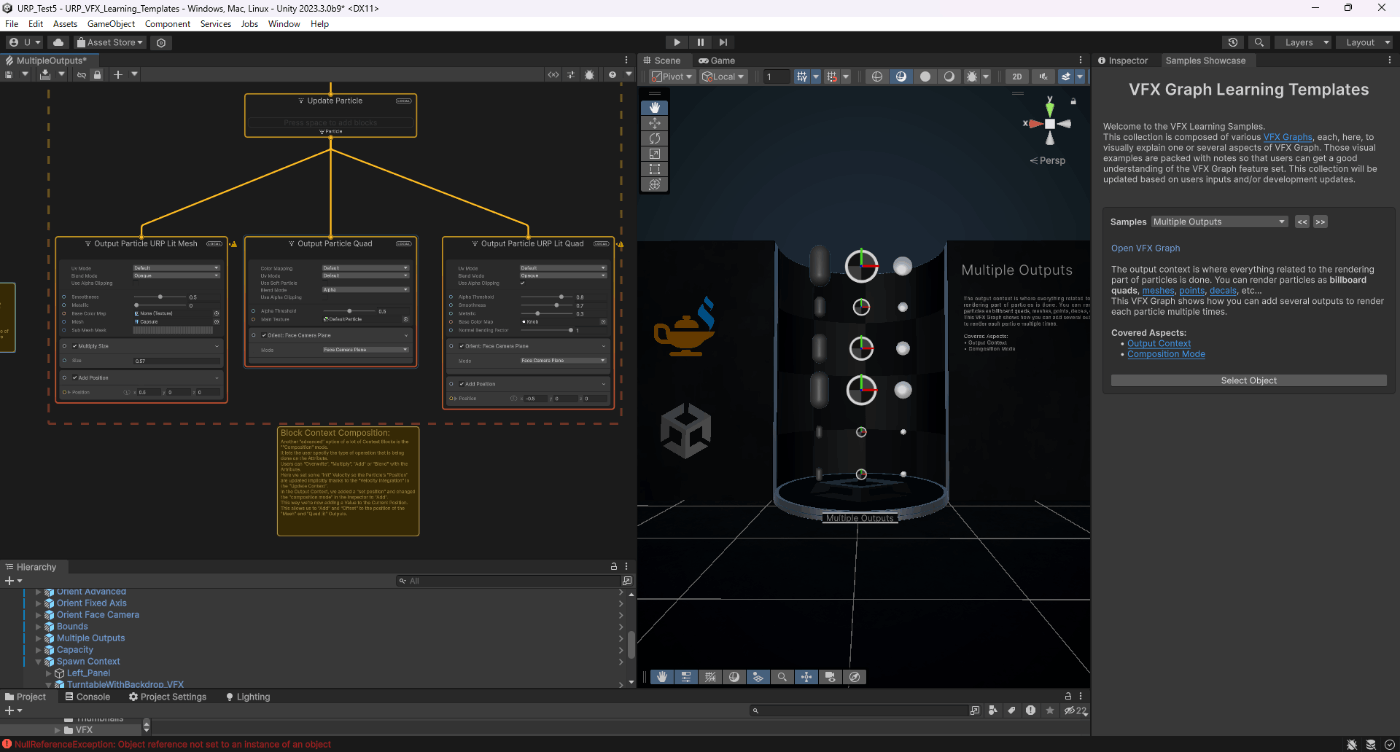
Task: Click the favorites star icon in Project
Action: pos(1048,710)
